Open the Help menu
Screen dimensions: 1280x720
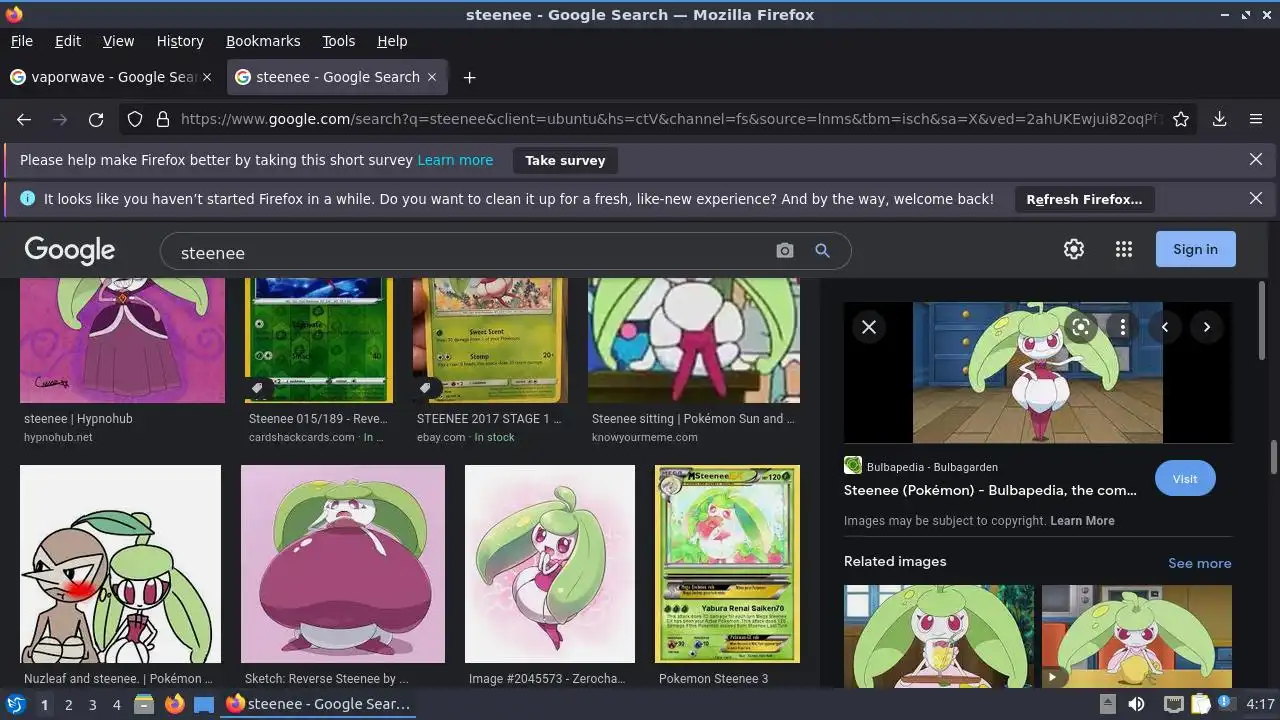click(x=392, y=41)
